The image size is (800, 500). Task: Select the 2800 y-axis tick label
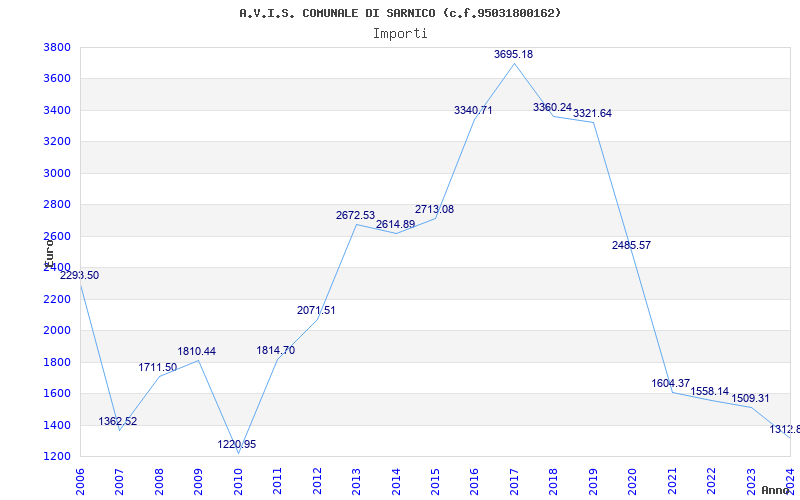point(57,205)
